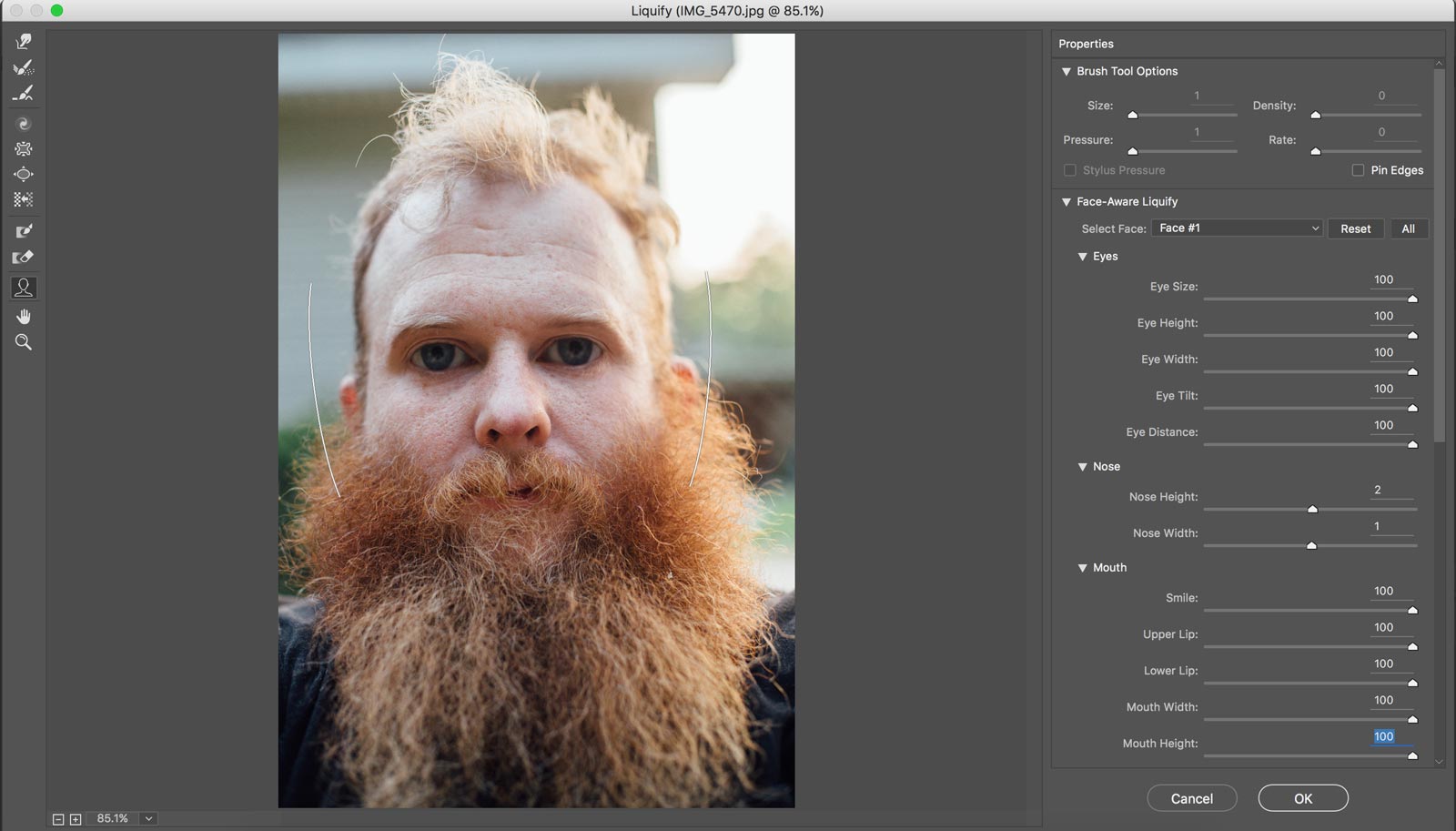Image resolution: width=1456 pixels, height=831 pixels.
Task: Choose the Twirl Clockwise tool
Action: pos(24,124)
